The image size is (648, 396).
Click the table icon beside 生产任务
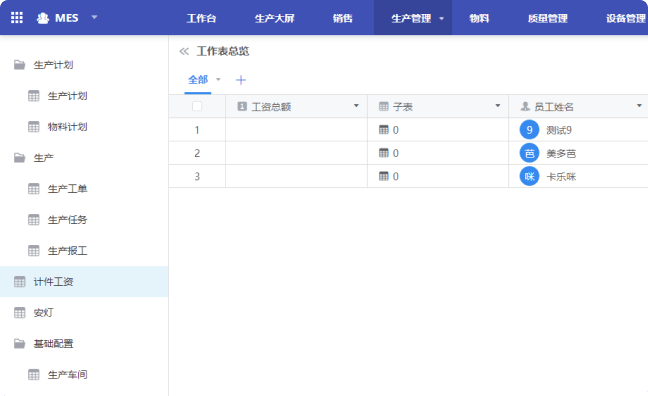point(33,219)
